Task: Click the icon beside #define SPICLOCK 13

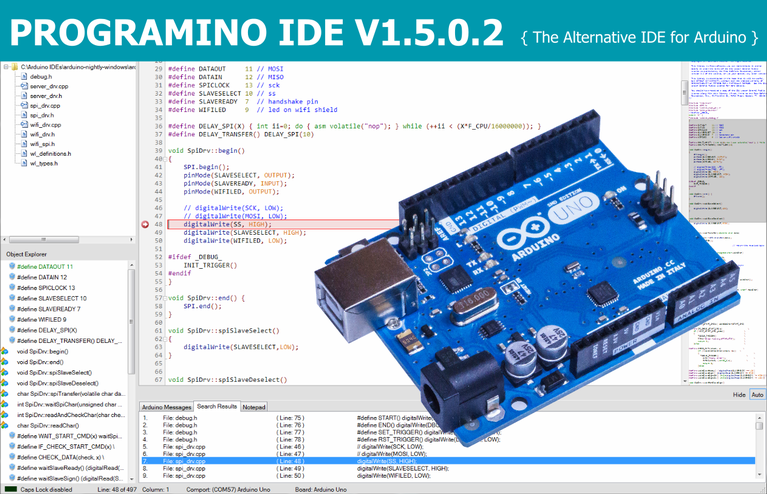Action: (12, 288)
